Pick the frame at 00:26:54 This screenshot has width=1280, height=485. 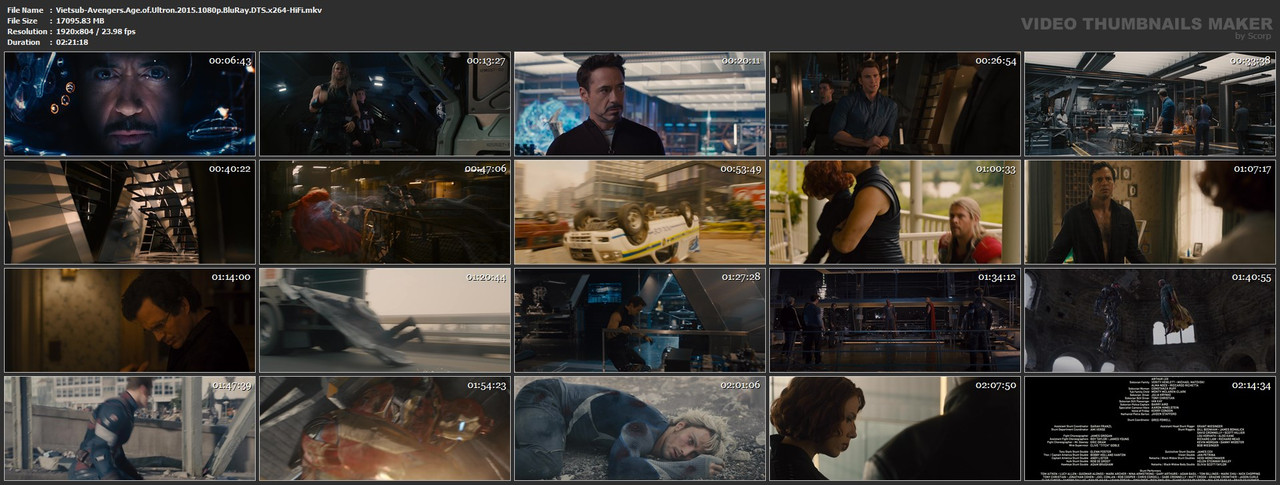(895, 104)
